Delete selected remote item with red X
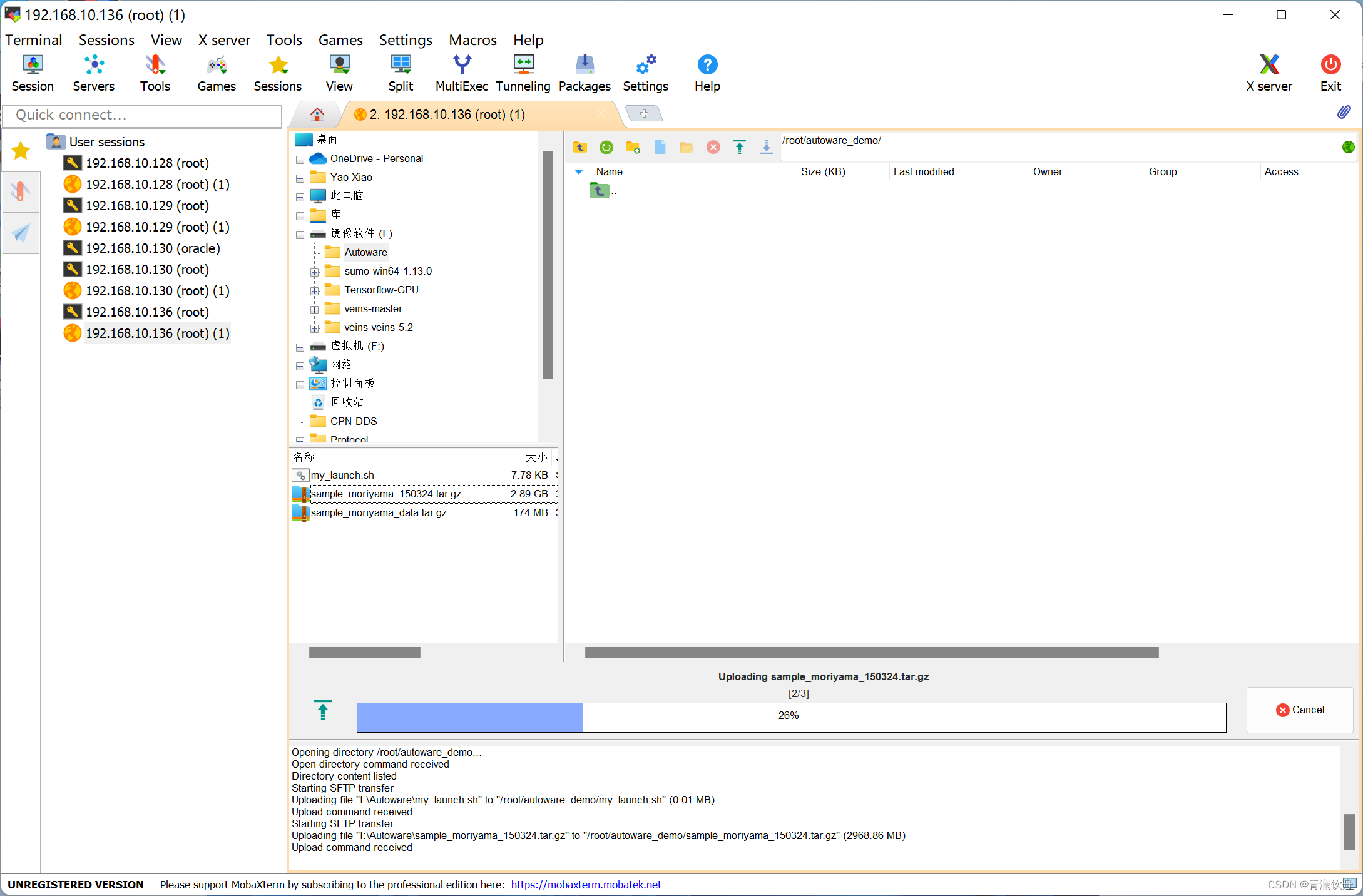This screenshot has height=896, width=1363. pyautogui.click(x=713, y=147)
